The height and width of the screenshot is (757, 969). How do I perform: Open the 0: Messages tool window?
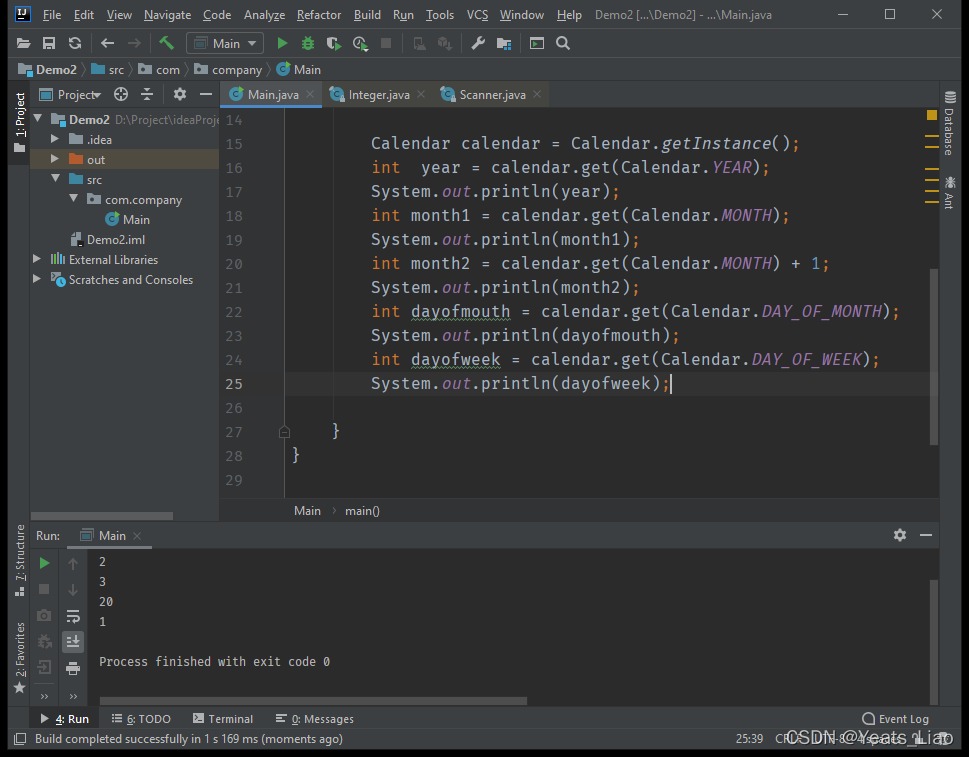pos(315,719)
